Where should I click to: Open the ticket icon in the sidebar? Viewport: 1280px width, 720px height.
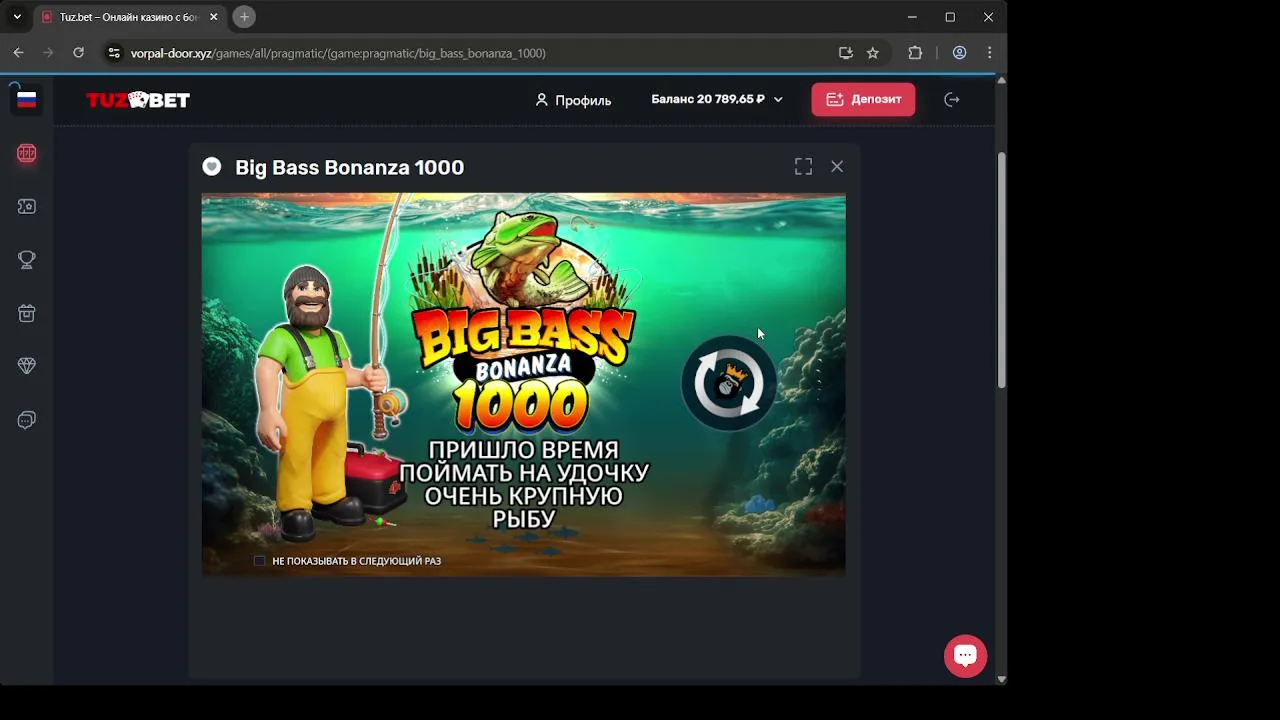tap(27, 206)
